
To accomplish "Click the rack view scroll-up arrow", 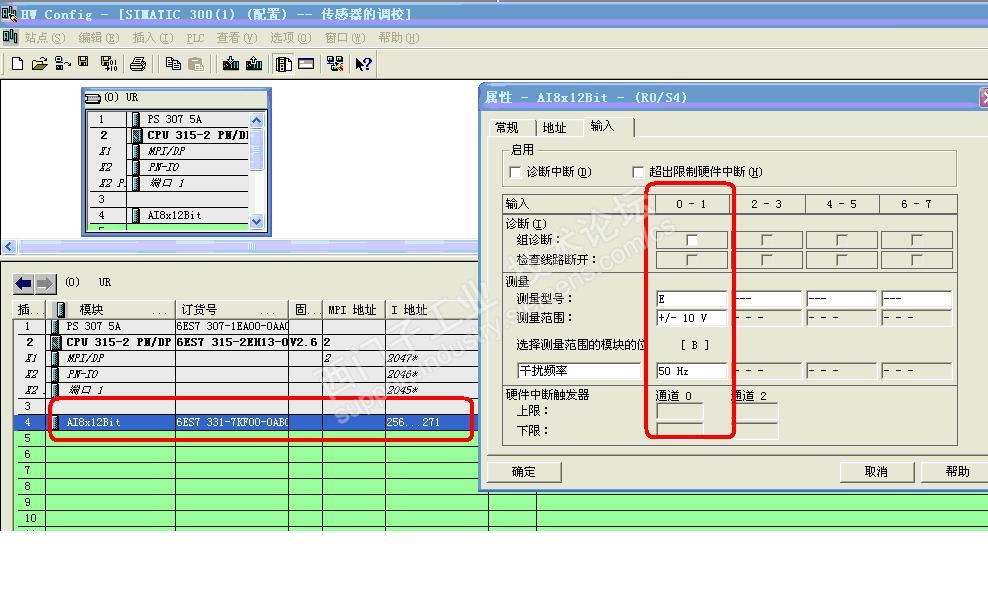I will 256,120.
